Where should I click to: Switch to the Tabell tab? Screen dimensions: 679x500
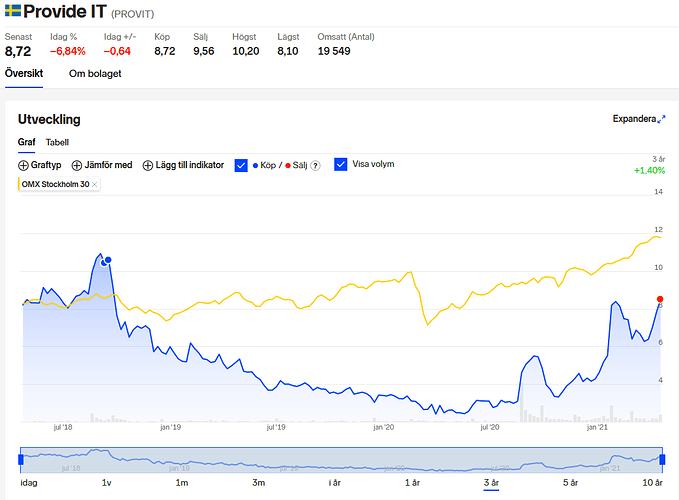pos(57,142)
